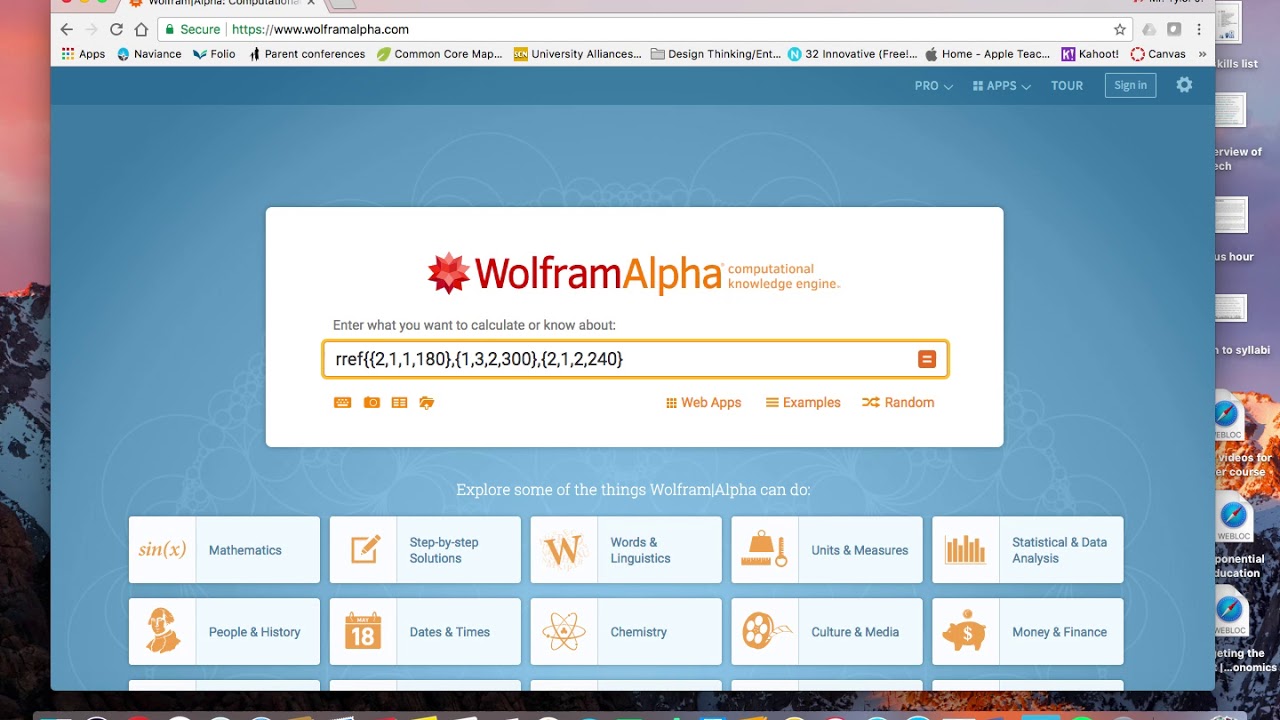1280x720 pixels.
Task: Open the Statistical & Data Analysis card
Action: click(x=1028, y=550)
